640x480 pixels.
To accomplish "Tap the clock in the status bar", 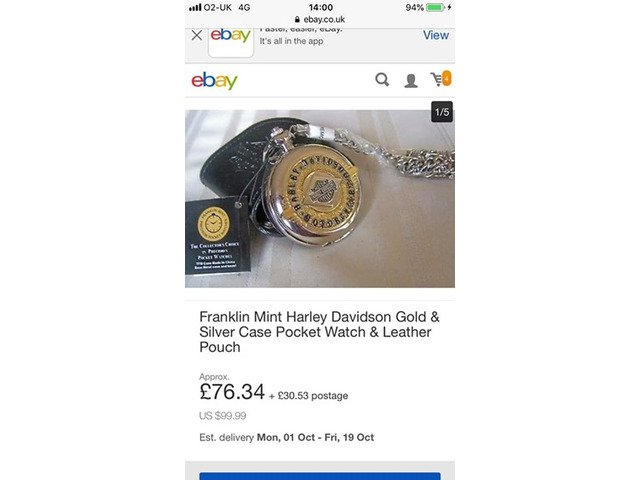I will pos(321,7).
